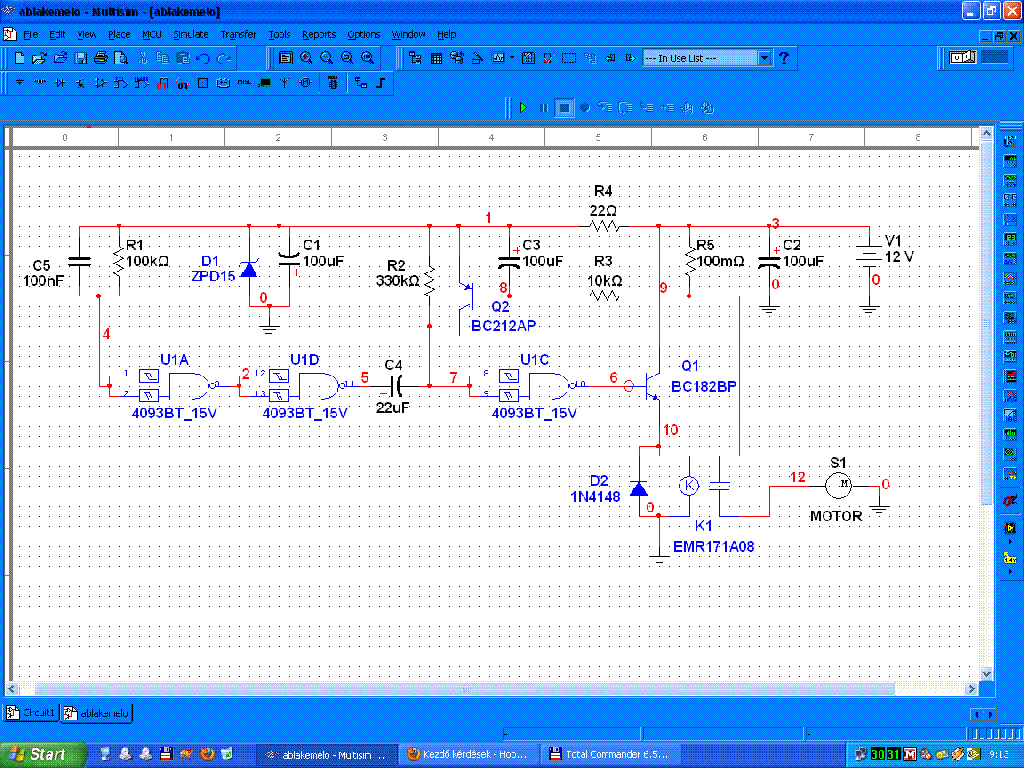Screen dimensions: 1024x768
Task: Open the CMOS components group
Action: (x=142, y=83)
